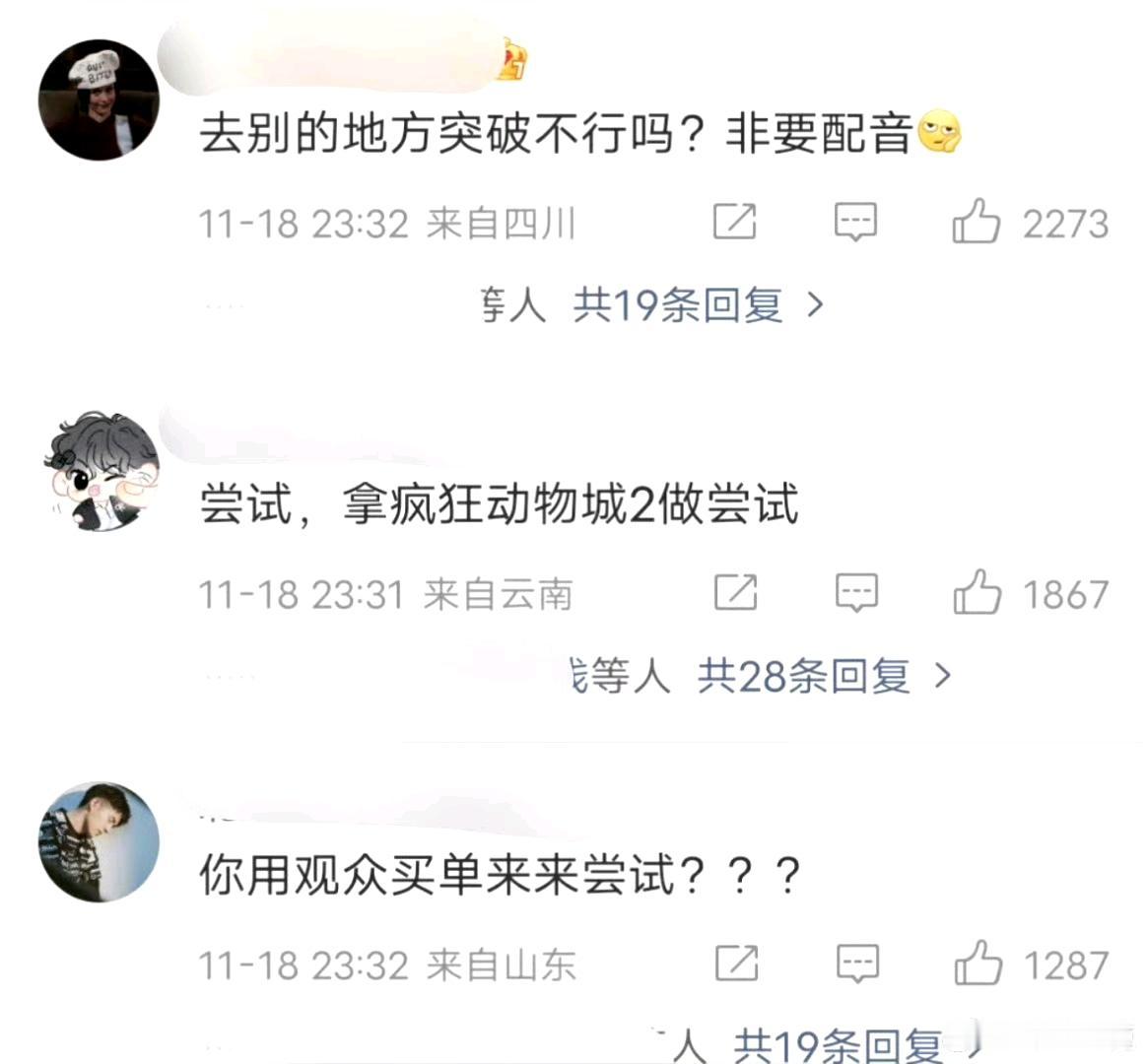Like the 山东 comment with 1287 likes
Screen dimensions: 1147x1064
tap(978, 963)
